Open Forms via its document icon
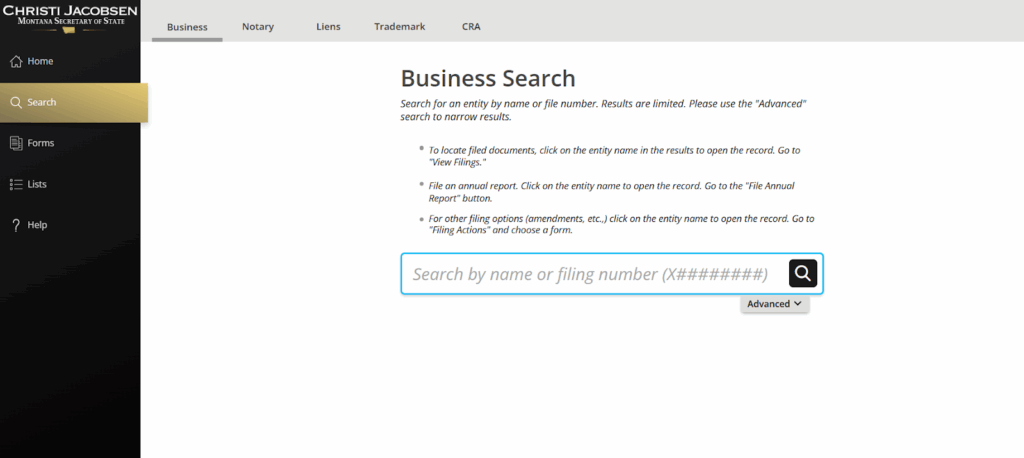The width and height of the screenshot is (1024, 458). (x=16, y=144)
